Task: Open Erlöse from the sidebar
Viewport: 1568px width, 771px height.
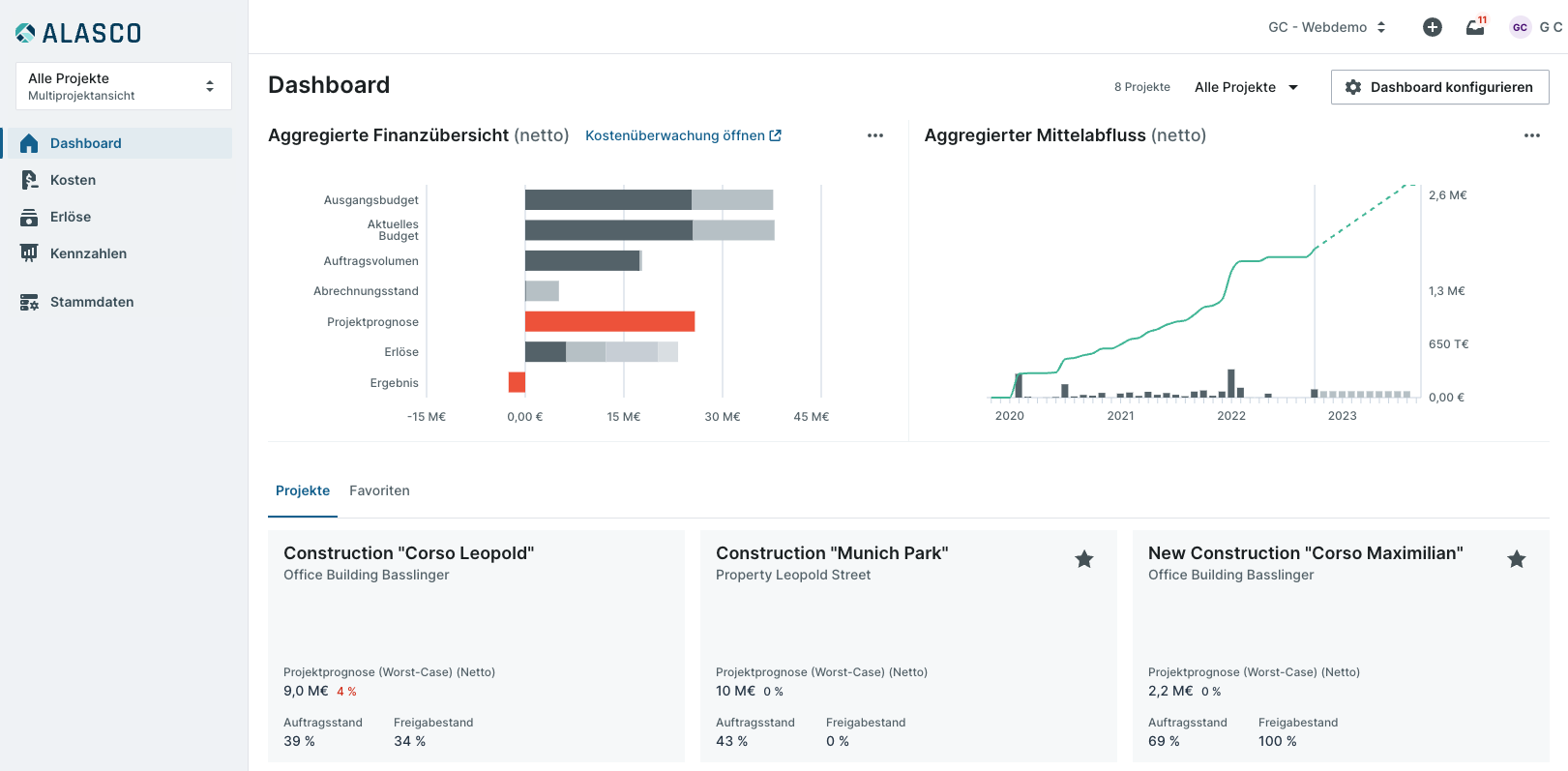Action: (70, 217)
